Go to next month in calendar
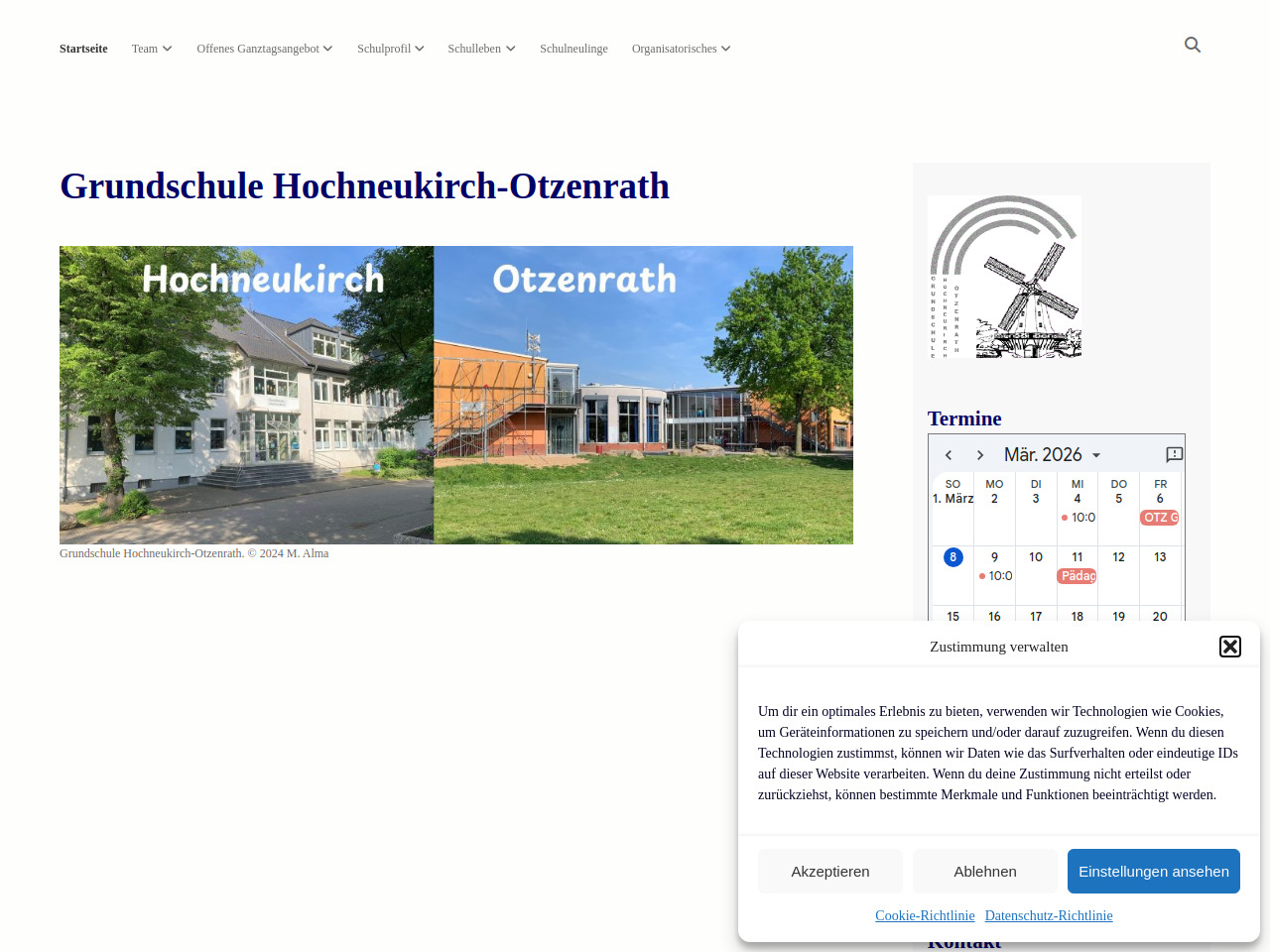 coord(980,455)
